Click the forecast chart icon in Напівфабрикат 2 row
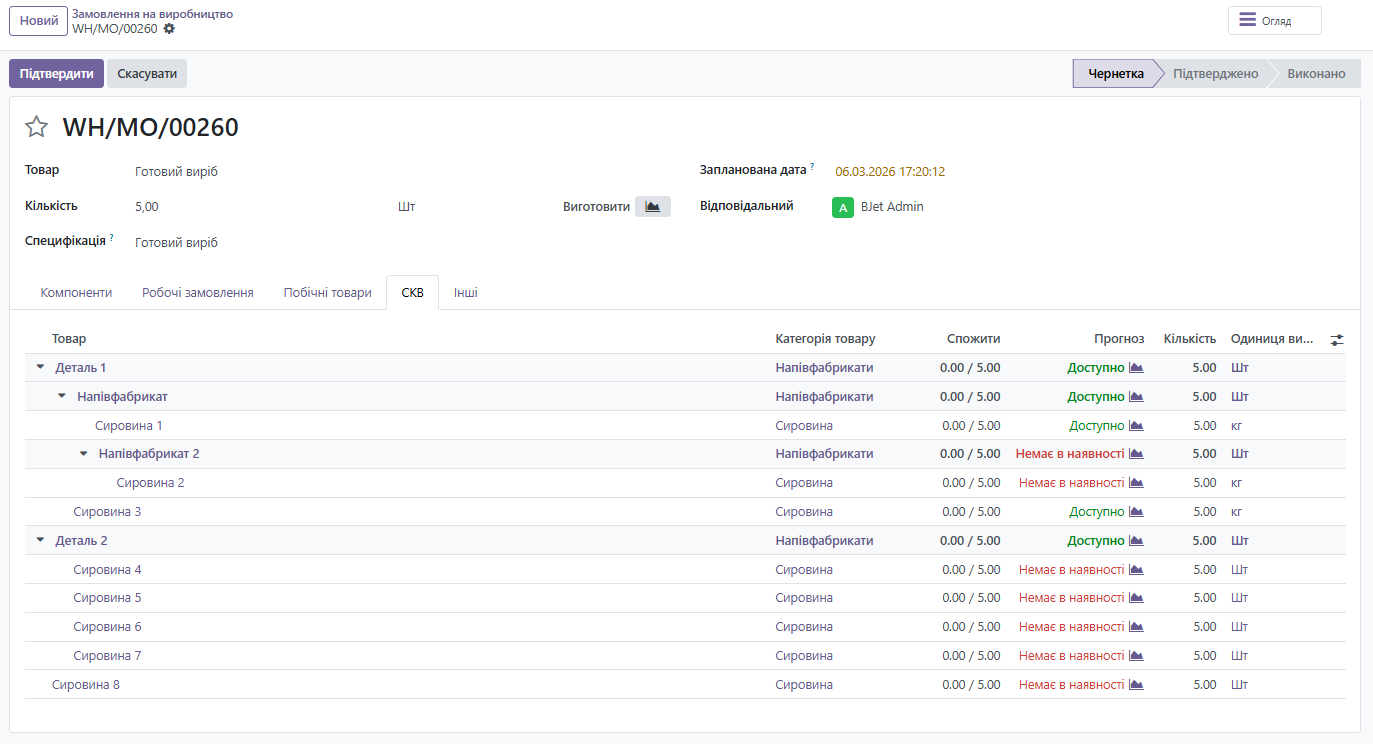 click(1136, 454)
